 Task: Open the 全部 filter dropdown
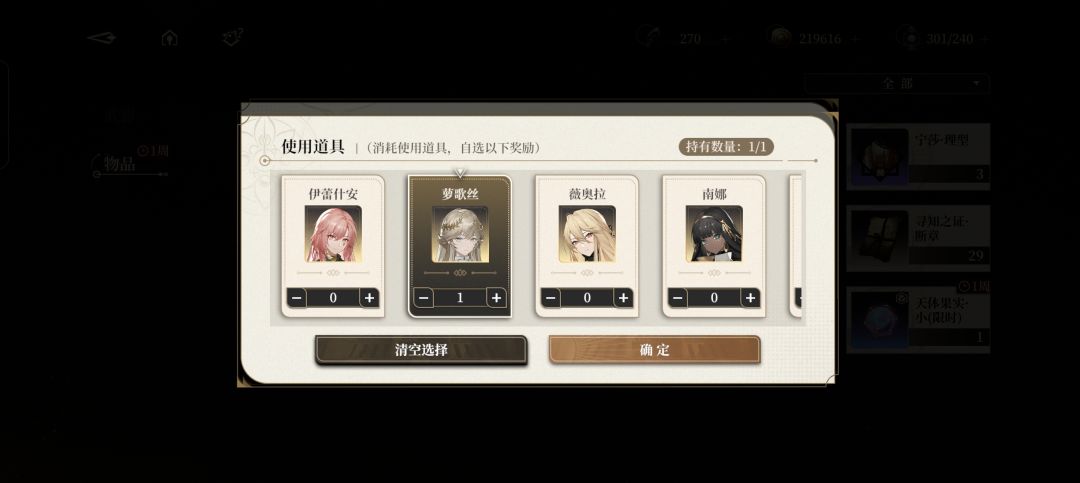897,83
